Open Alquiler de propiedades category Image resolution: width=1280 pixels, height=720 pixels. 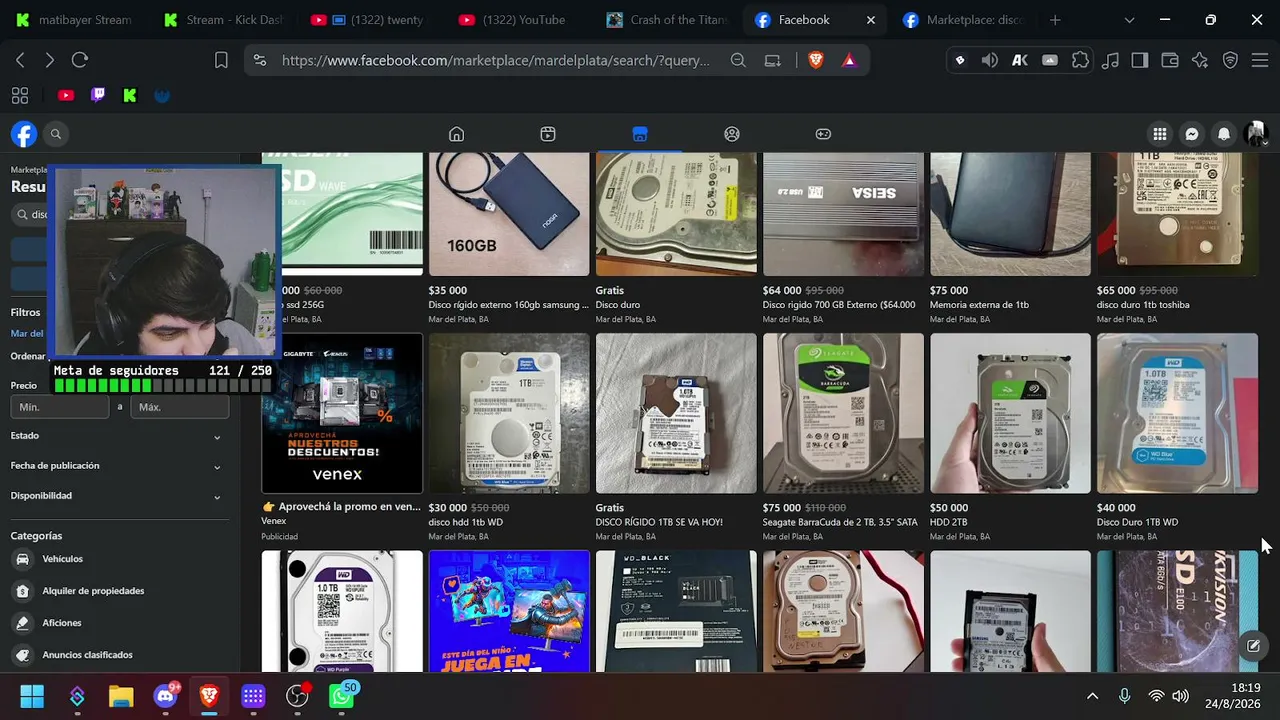click(93, 591)
